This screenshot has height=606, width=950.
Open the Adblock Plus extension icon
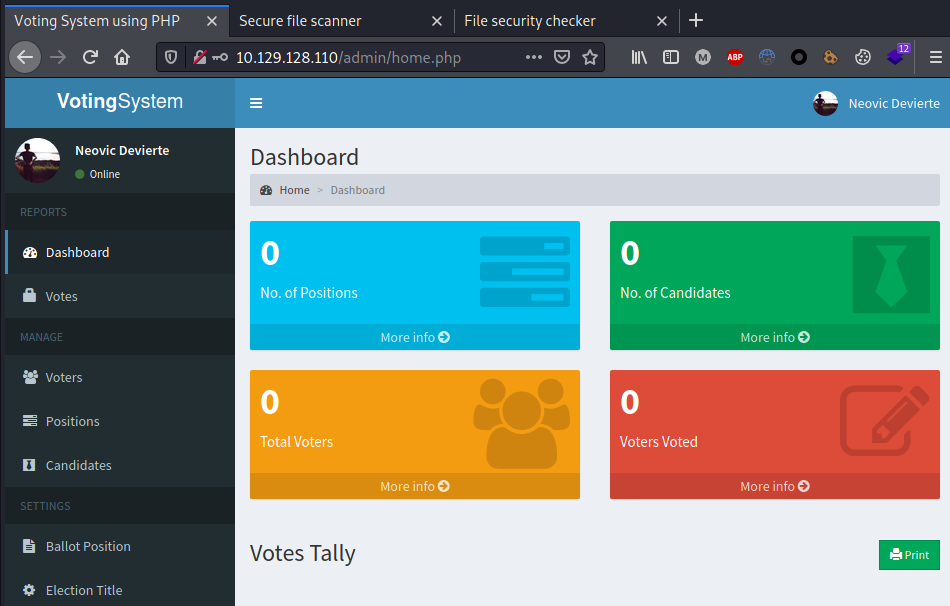735,58
